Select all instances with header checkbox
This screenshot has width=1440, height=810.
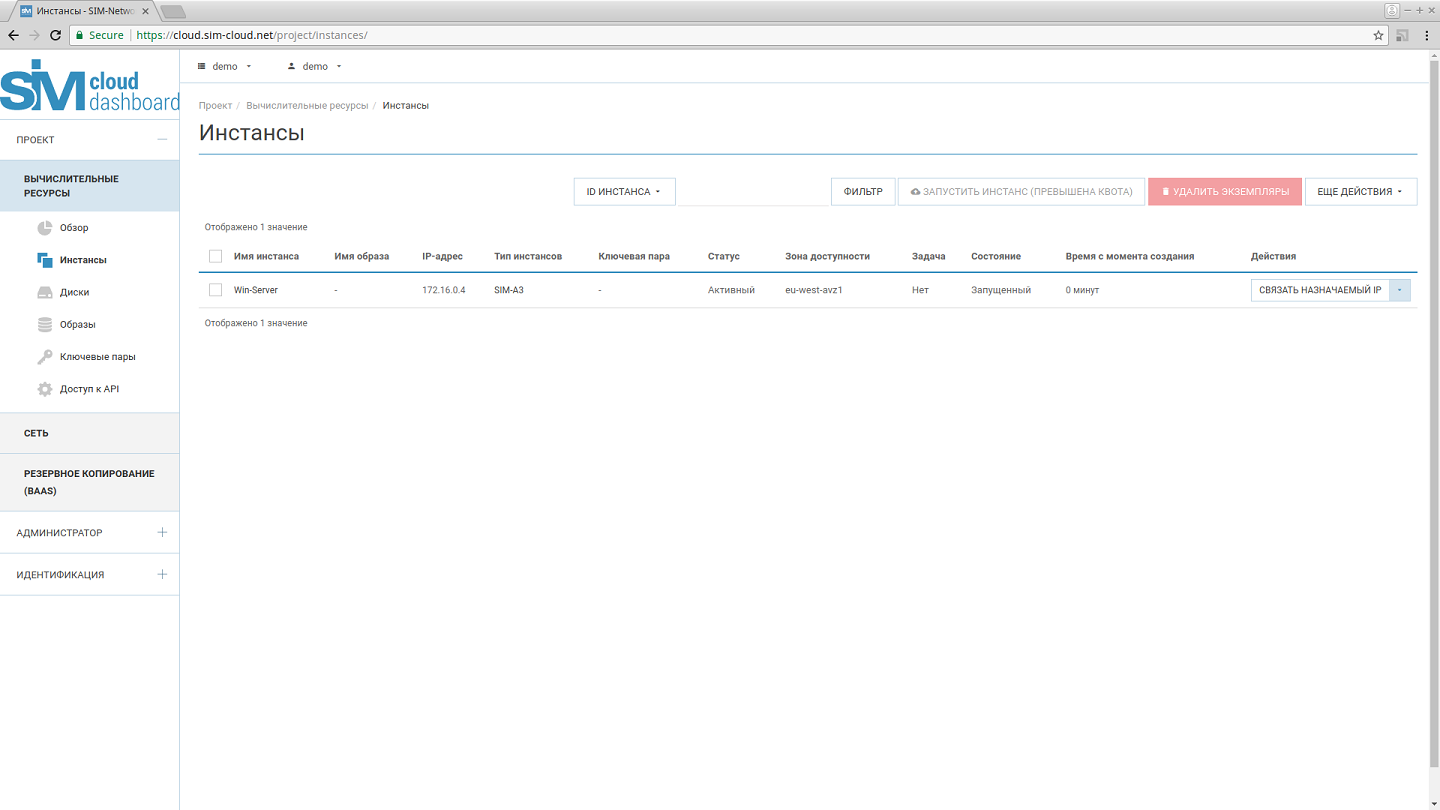coord(215,256)
